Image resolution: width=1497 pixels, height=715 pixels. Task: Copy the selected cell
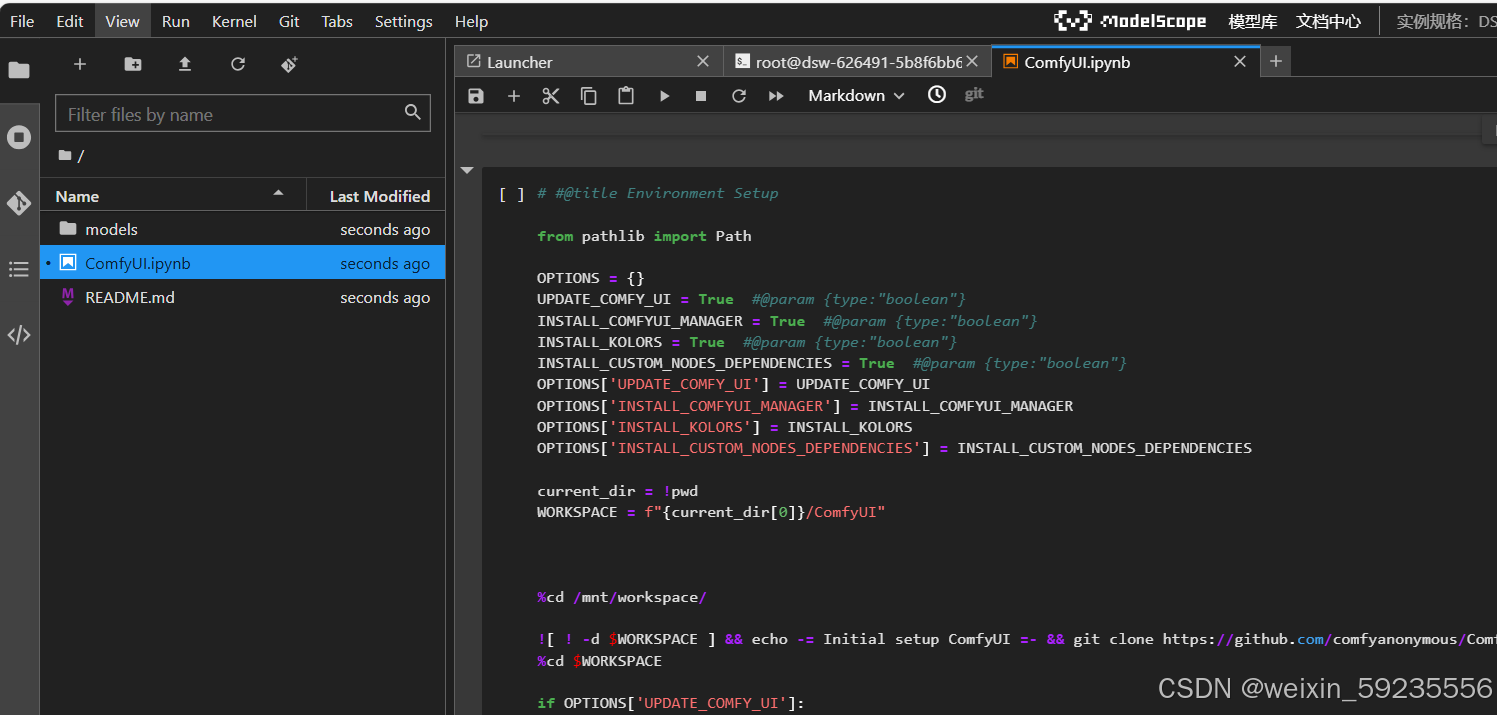click(589, 96)
